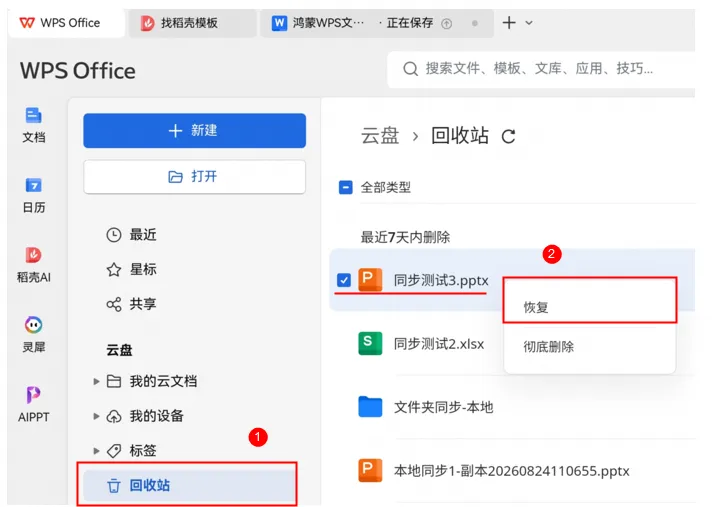Uncheck the checkbox for 同步测试3.pptx
This screenshot has height=507, width=712.
pos(344,280)
